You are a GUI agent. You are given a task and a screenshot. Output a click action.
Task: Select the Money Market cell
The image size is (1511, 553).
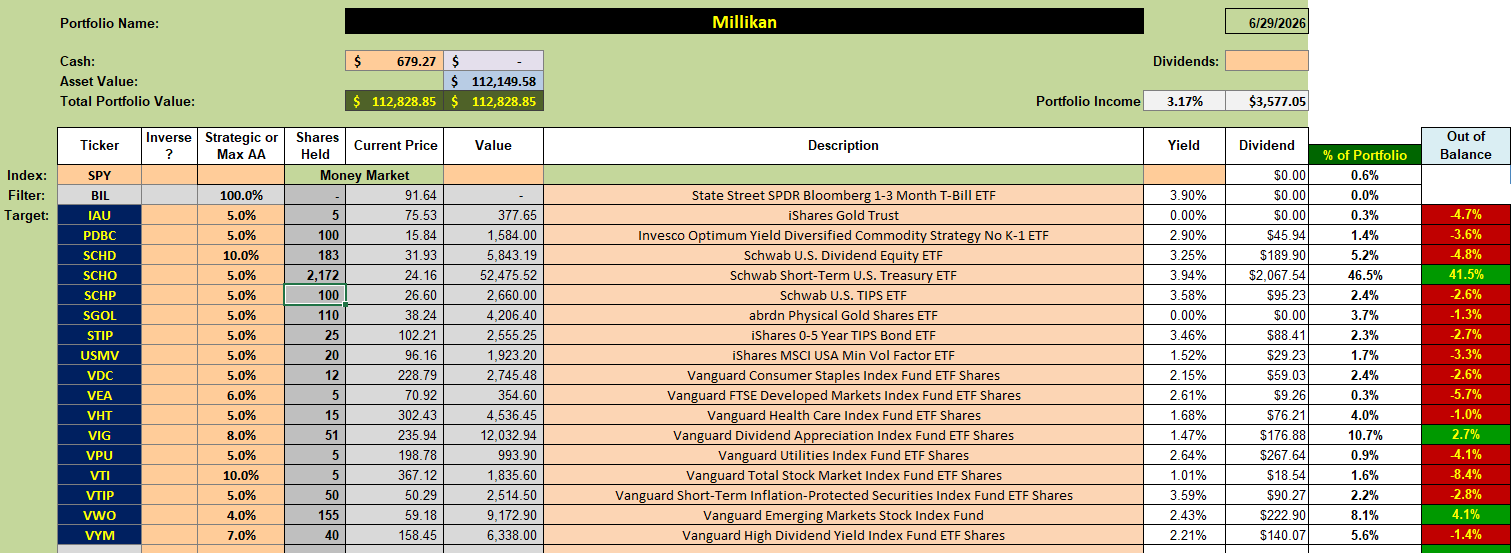click(364, 175)
